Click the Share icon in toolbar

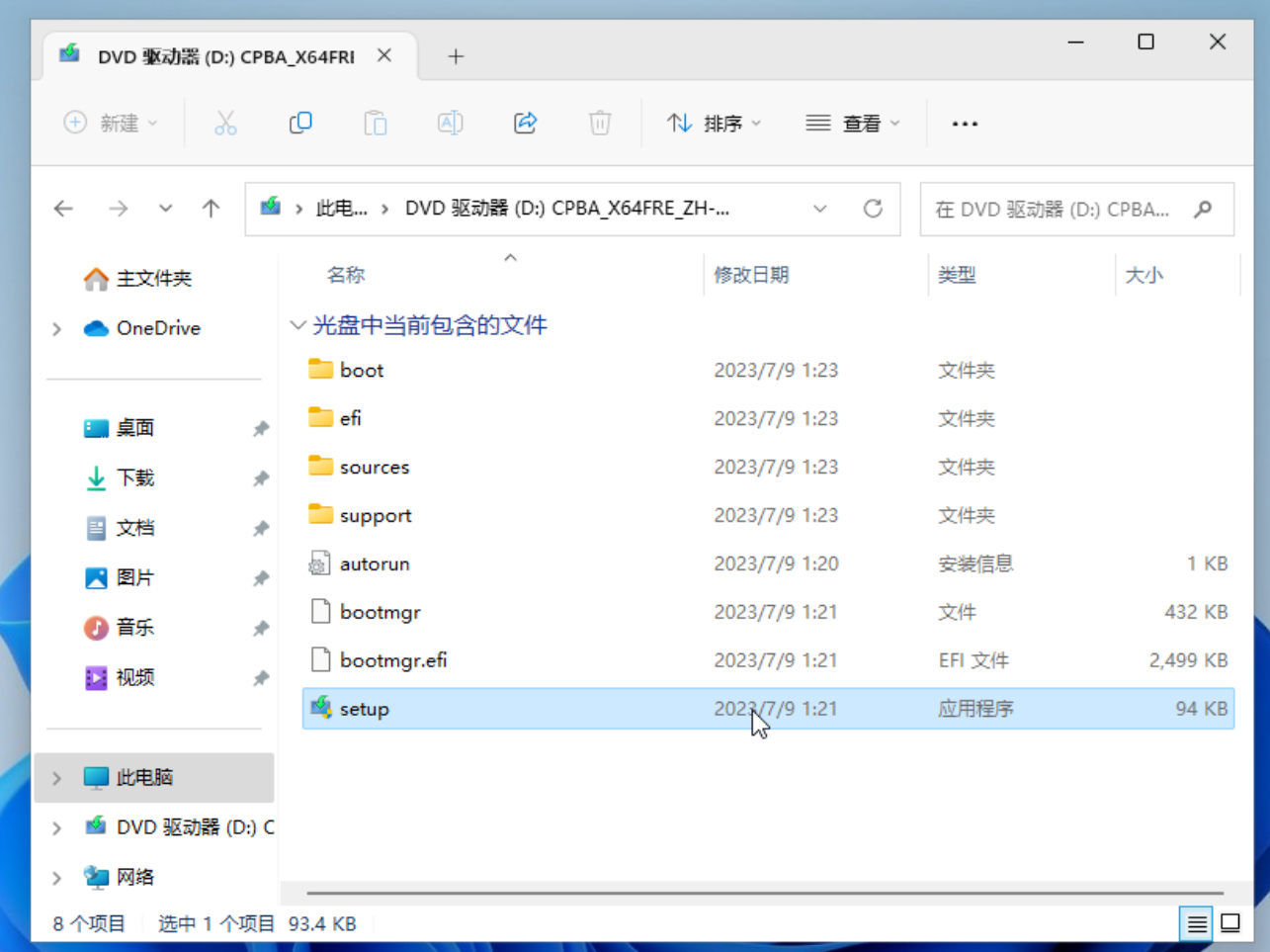point(526,124)
